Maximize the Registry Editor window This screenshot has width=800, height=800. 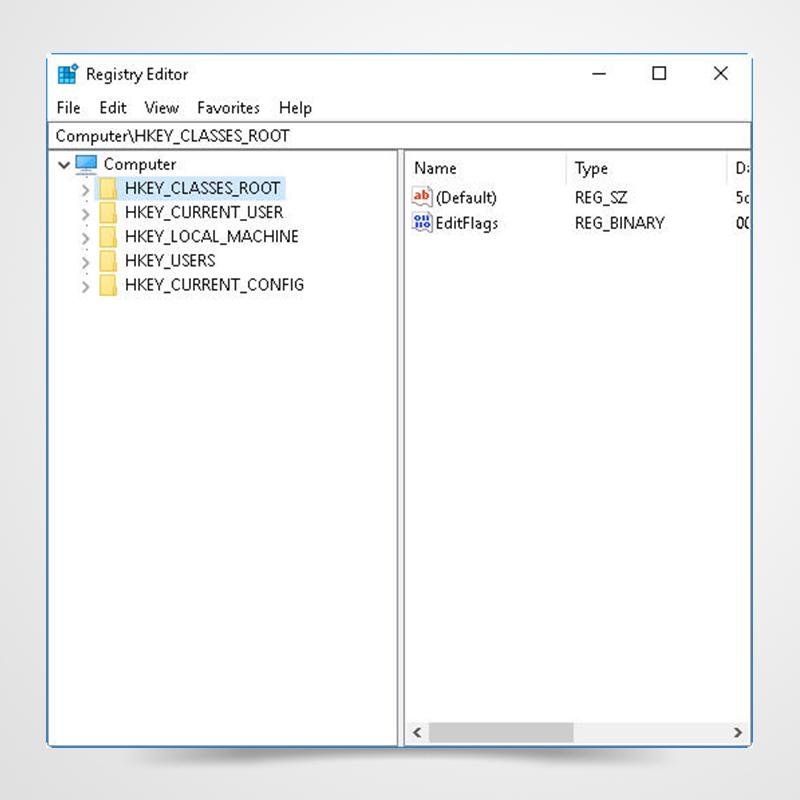659,74
